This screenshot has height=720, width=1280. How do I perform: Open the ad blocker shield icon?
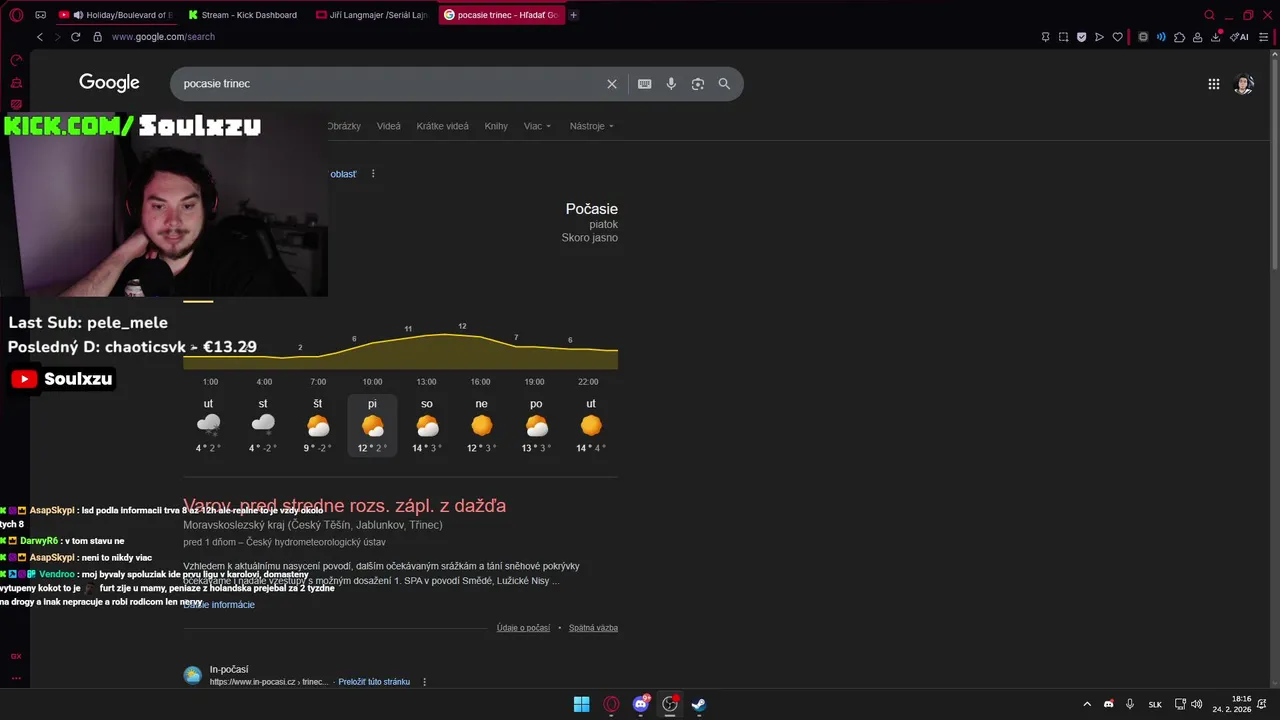pos(1081,37)
